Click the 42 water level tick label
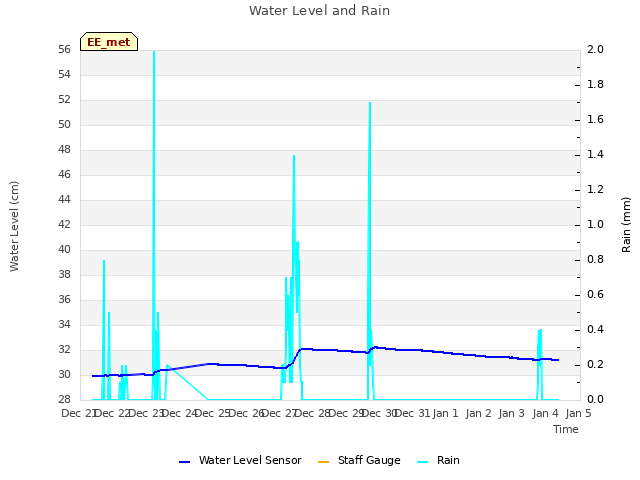This screenshot has width=640, height=480. click(x=64, y=224)
